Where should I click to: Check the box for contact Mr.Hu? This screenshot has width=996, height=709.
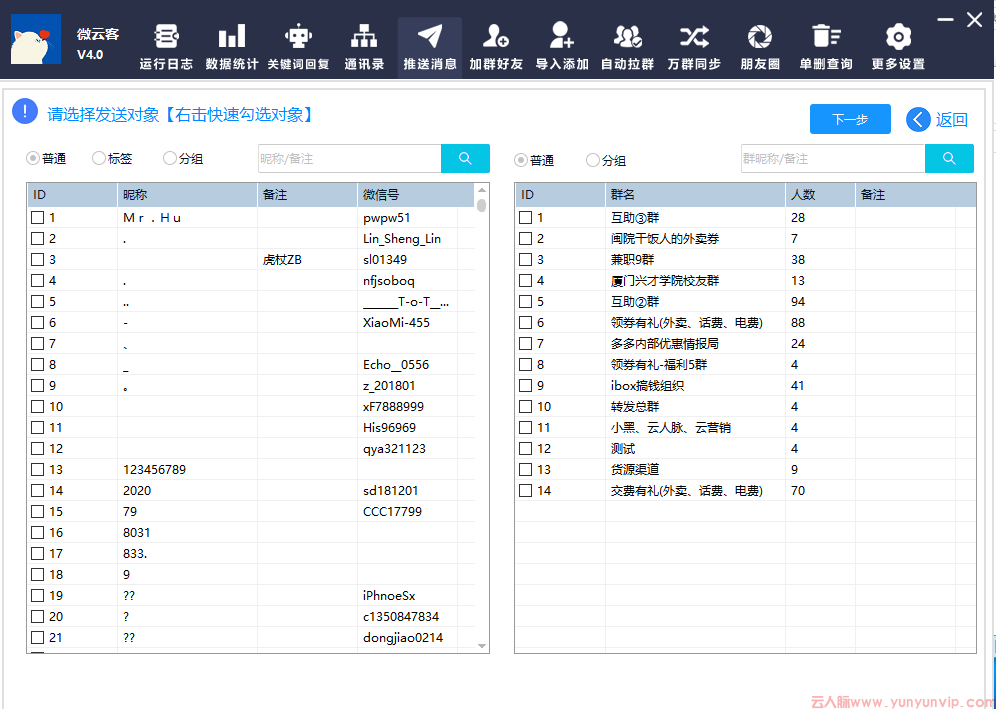coord(37,218)
